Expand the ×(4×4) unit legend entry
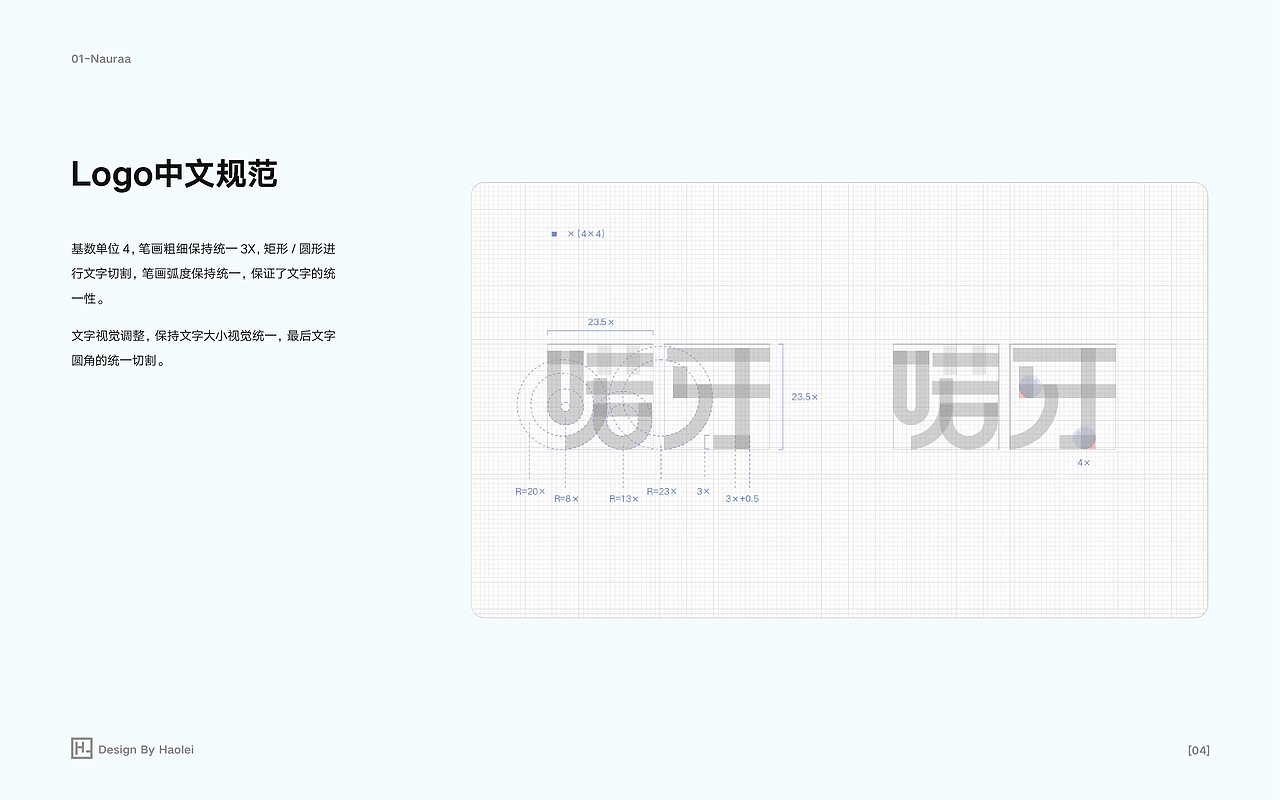This screenshot has height=800, width=1280. pyautogui.click(x=586, y=232)
